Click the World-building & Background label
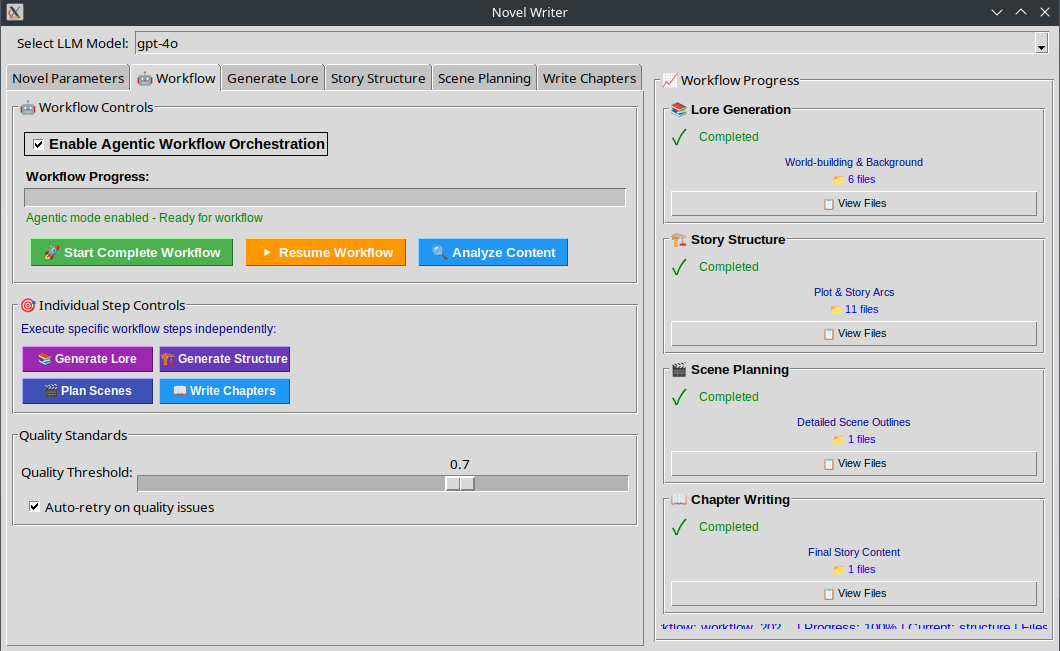The image size is (1060, 651). click(x=854, y=162)
